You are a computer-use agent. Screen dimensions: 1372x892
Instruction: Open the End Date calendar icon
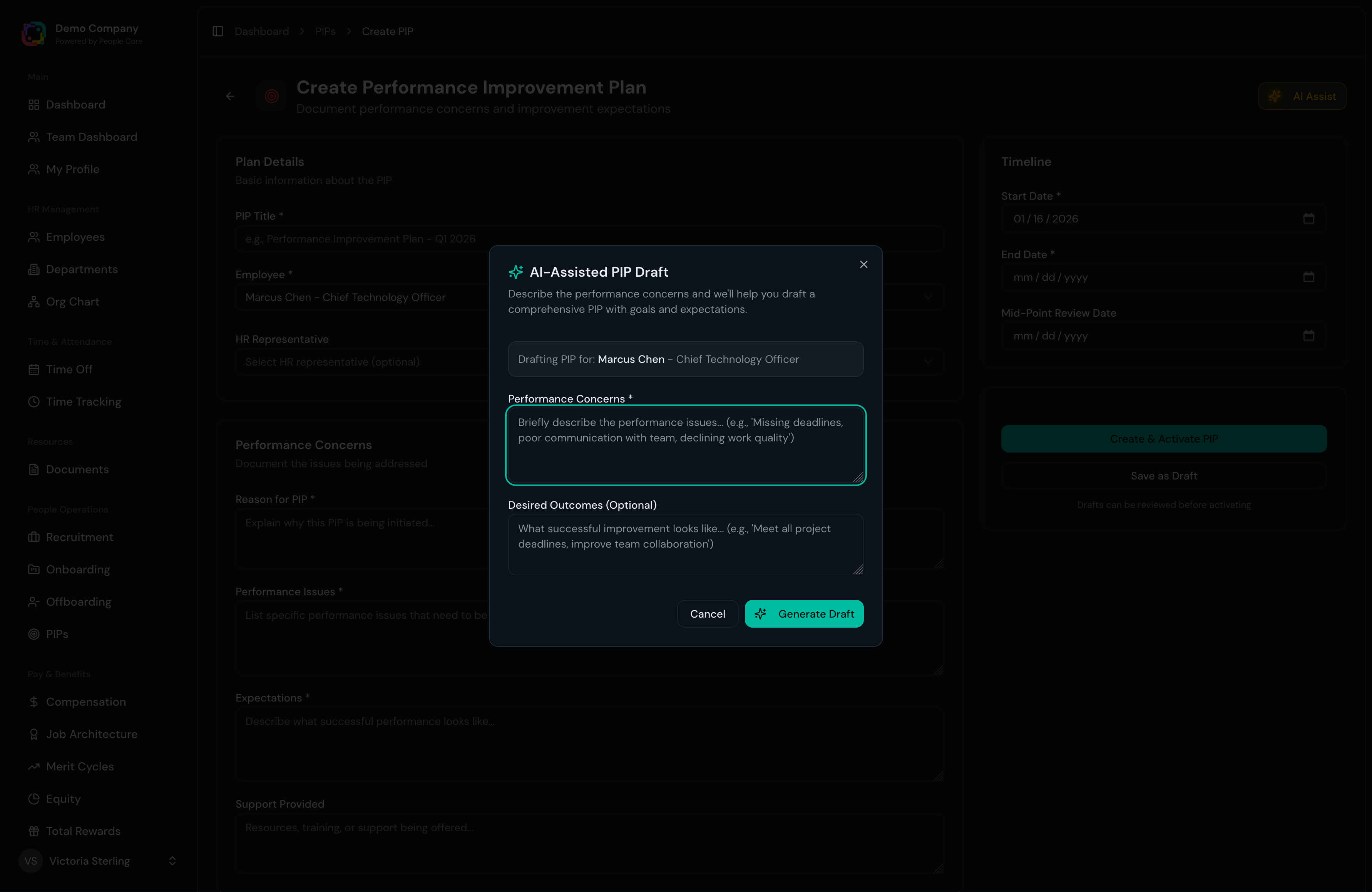[1308, 277]
